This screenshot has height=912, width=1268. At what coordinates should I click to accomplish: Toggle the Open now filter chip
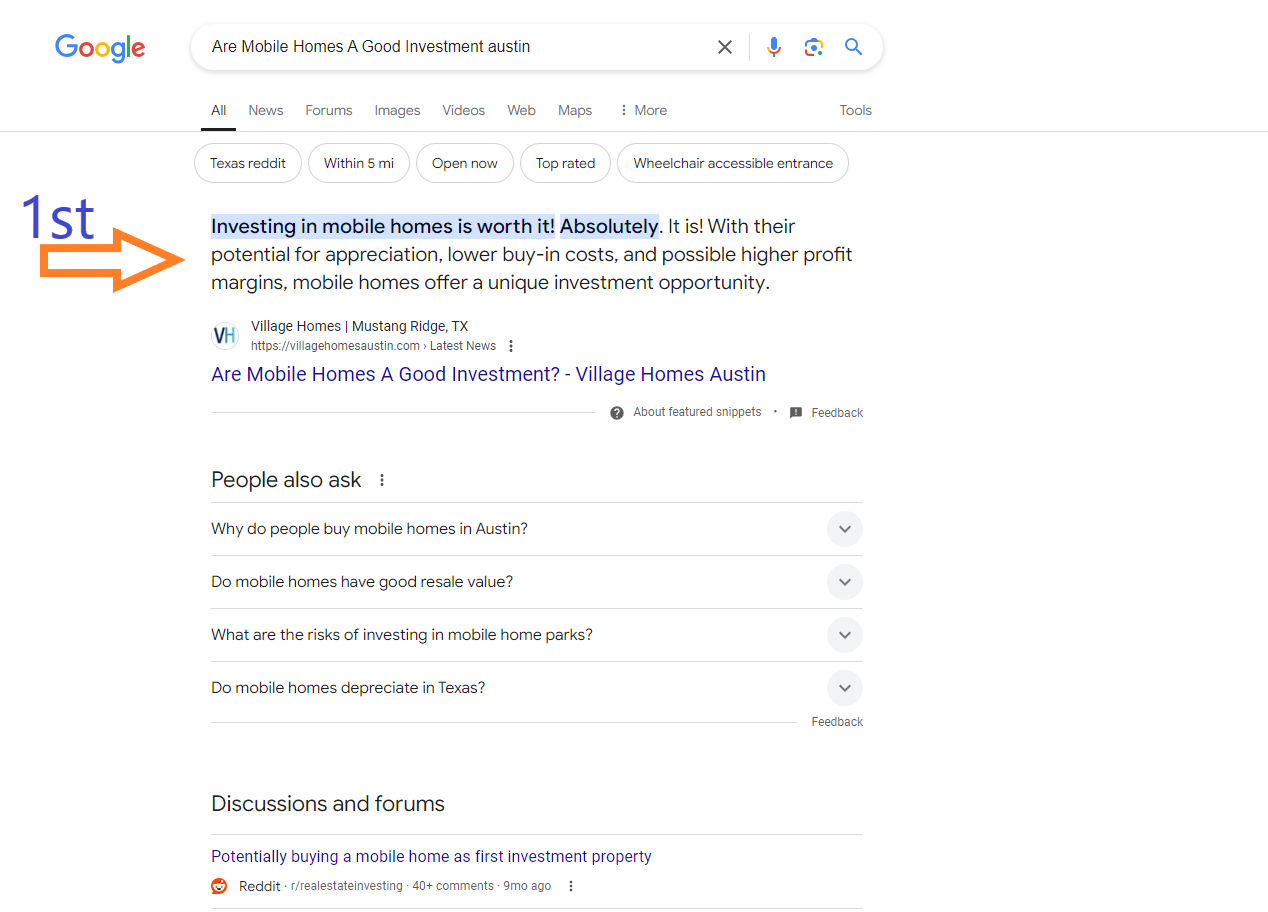(465, 163)
